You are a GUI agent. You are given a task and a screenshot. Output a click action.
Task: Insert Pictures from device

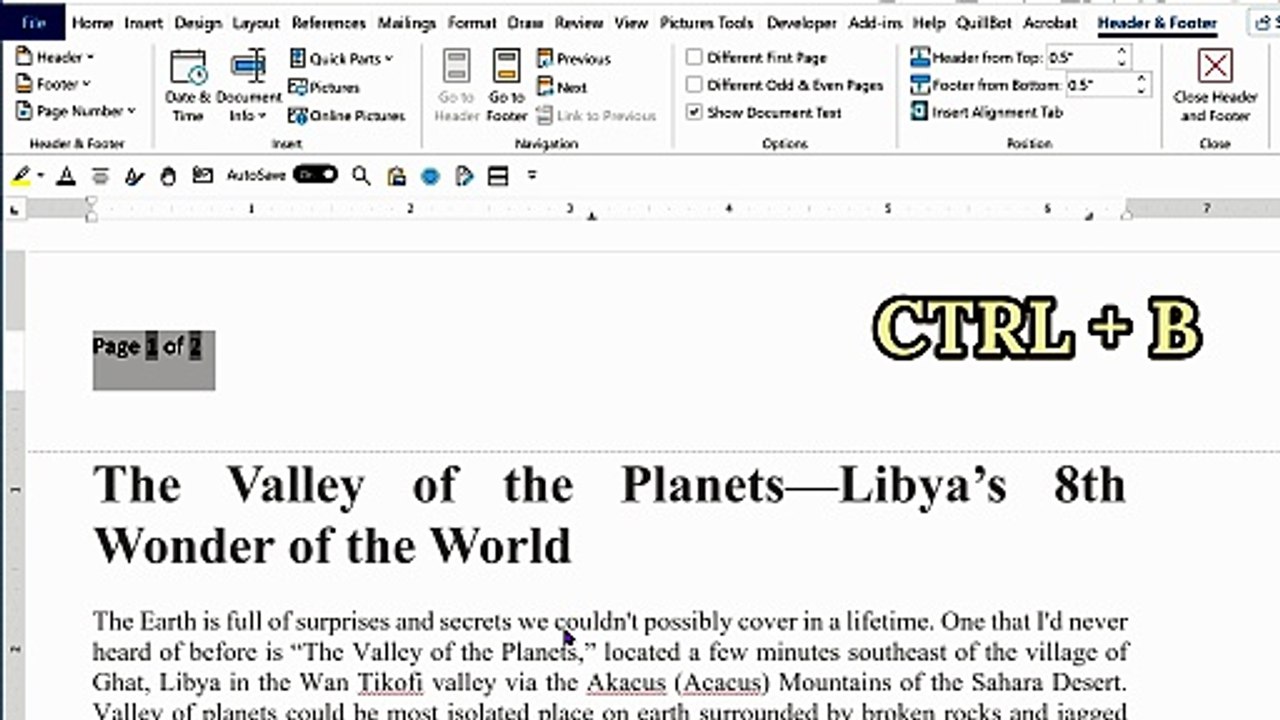(x=324, y=87)
